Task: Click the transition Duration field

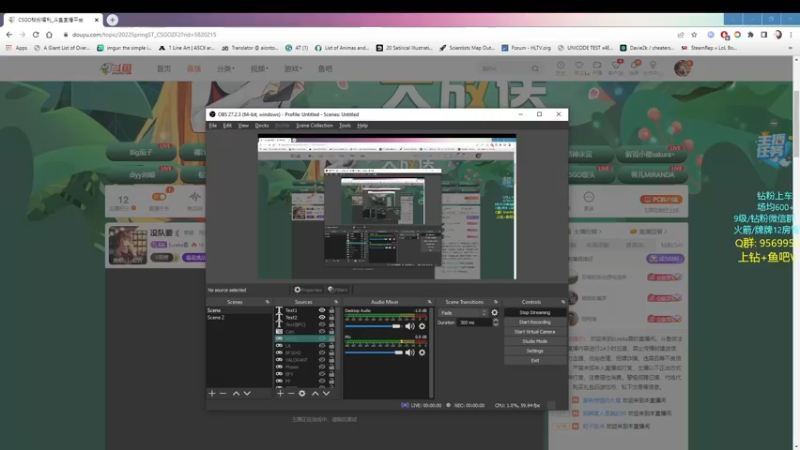Action: (x=474, y=322)
